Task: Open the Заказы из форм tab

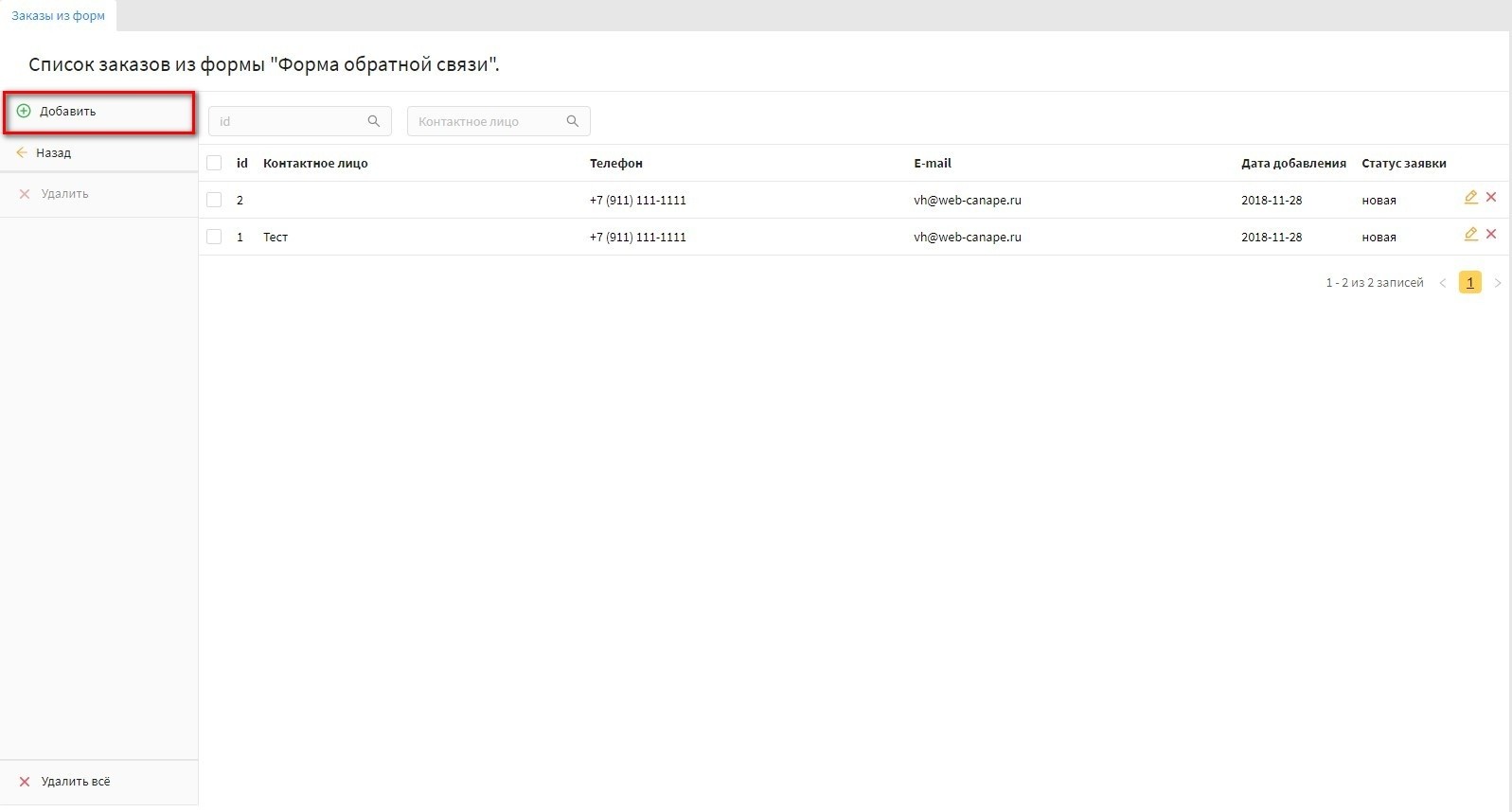Action: tap(58, 16)
